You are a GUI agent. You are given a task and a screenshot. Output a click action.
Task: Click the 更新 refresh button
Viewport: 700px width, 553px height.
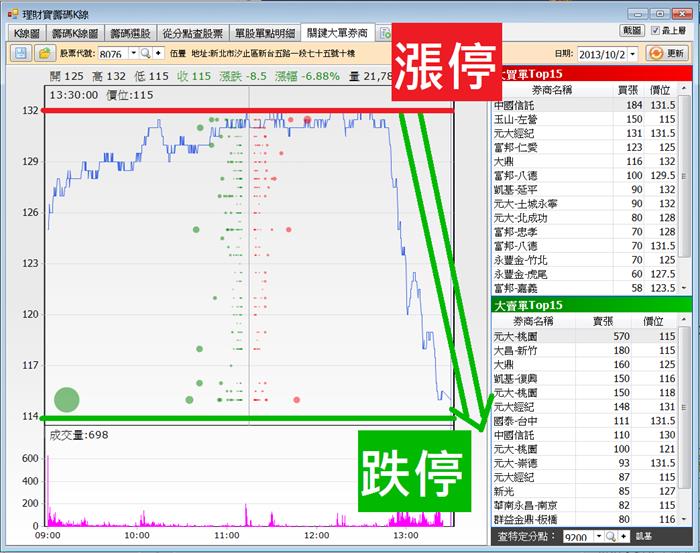click(668, 54)
